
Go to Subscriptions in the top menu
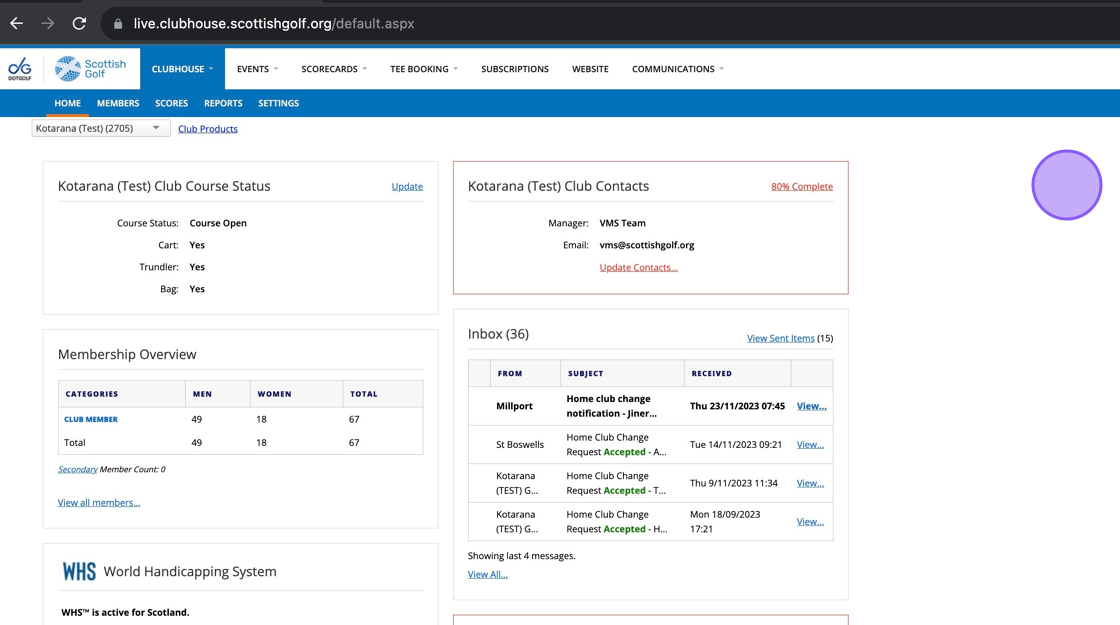pos(514,69)
